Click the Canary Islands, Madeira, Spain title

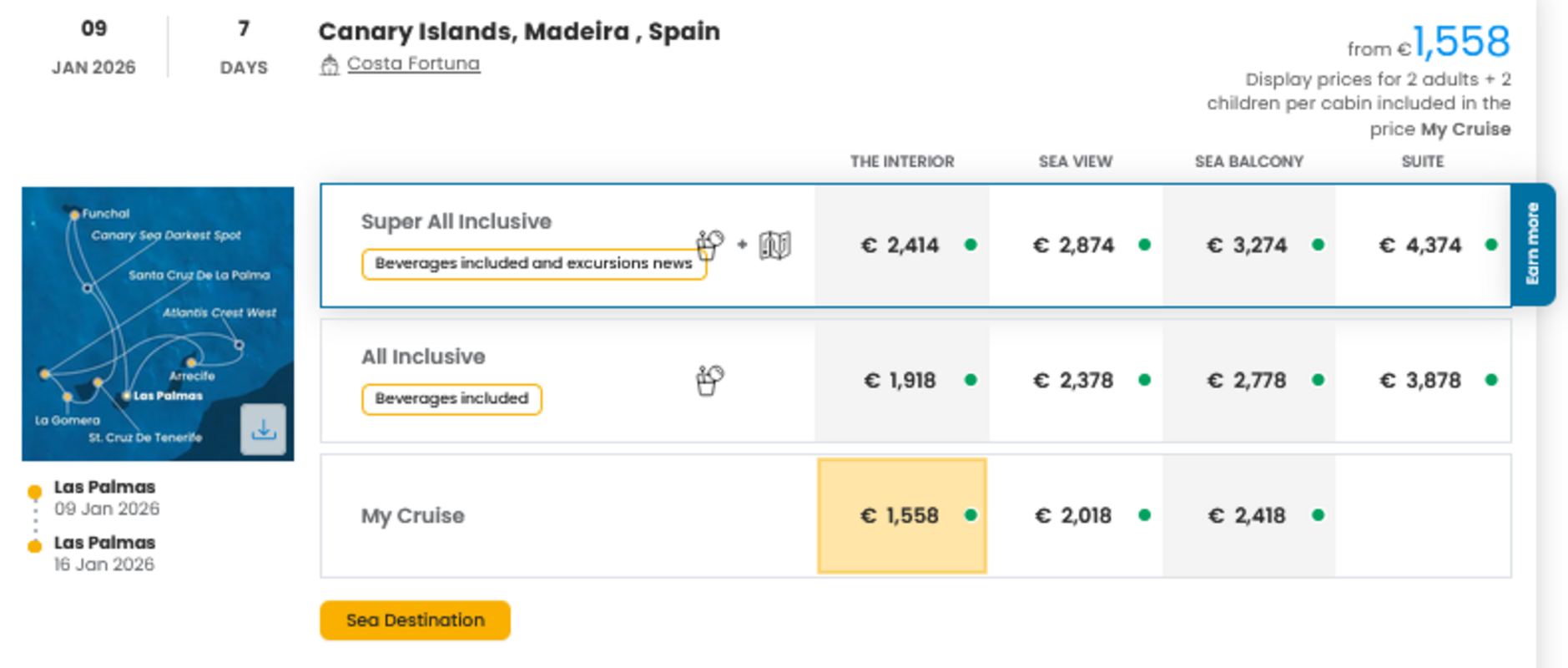point(519,32)
